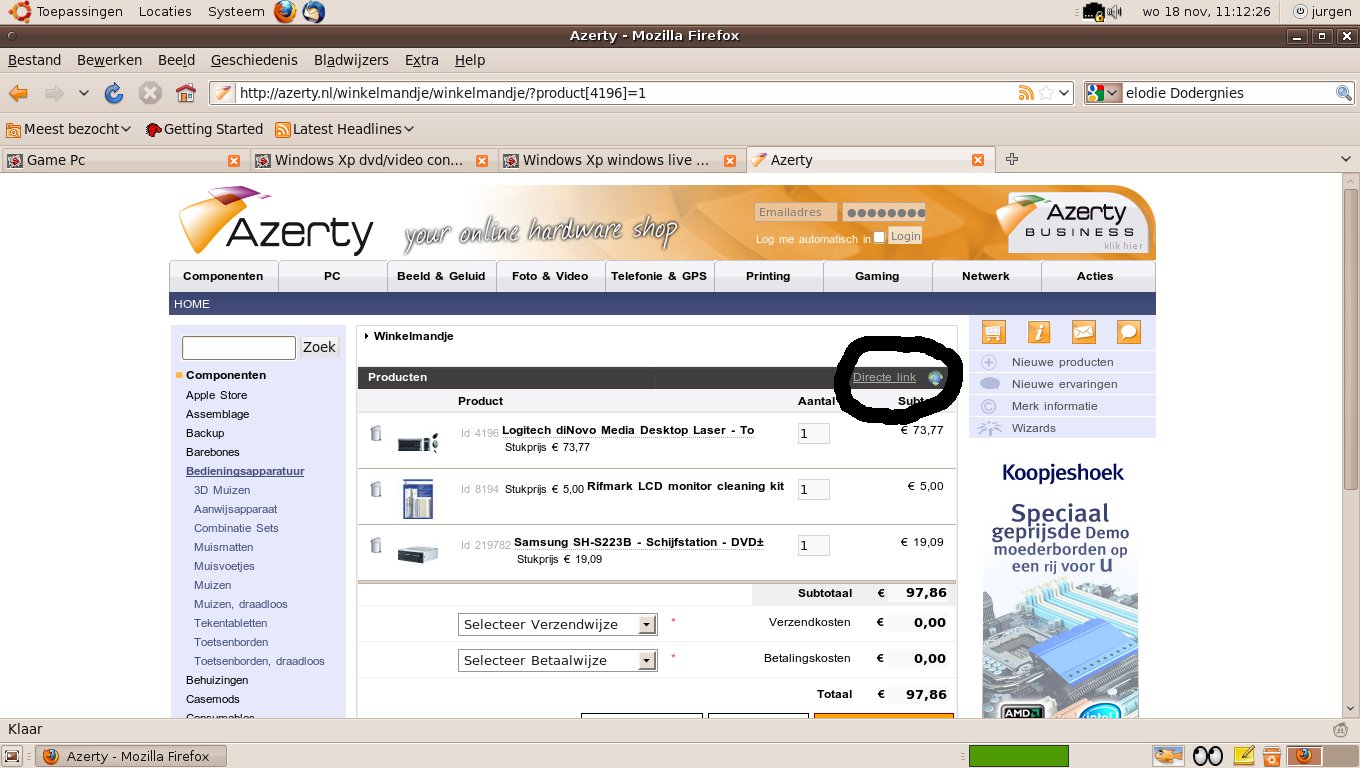Click the Getting Started bookmark
The height and width of the screenshot is (768, 1360).
click(204, 129)
